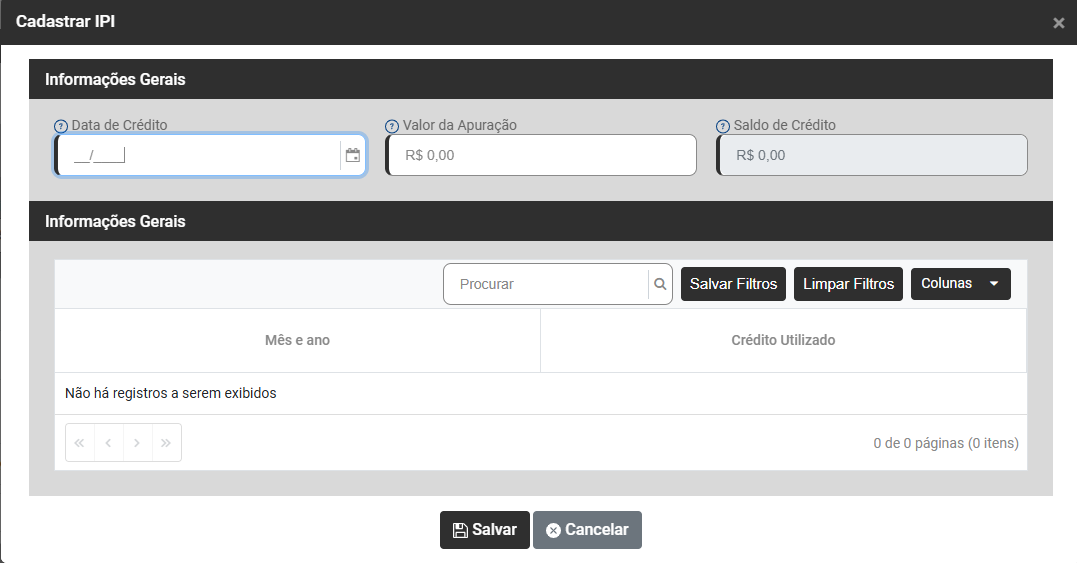Sort by the Mês e ano column header
This screenshot has width=1077, height=563.
[x=297, y=340]
